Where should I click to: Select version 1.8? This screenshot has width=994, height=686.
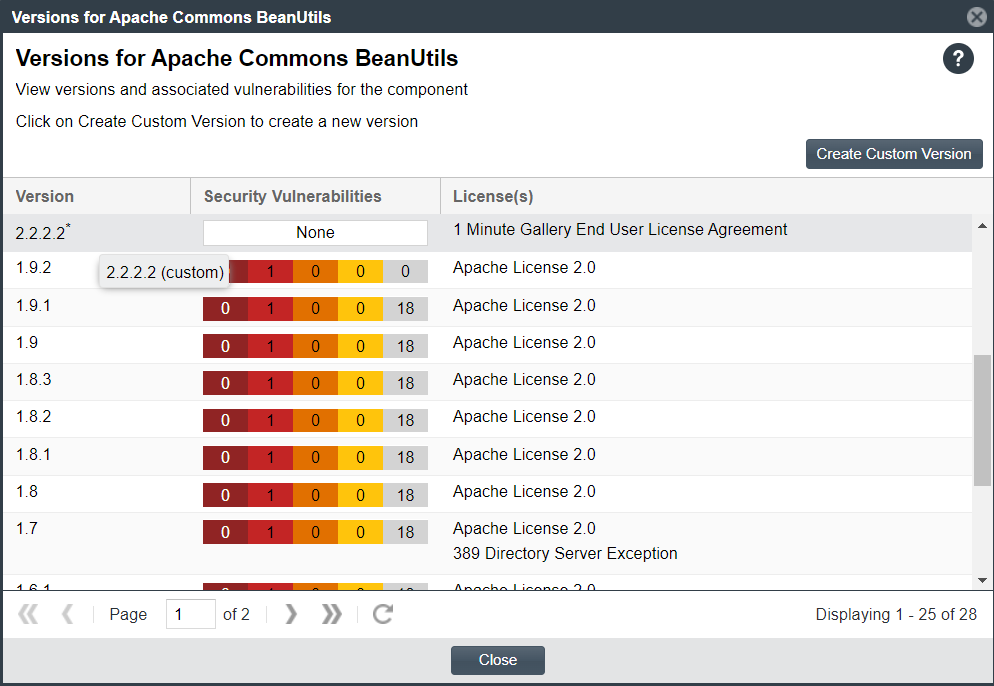click(x=27, y=491)
